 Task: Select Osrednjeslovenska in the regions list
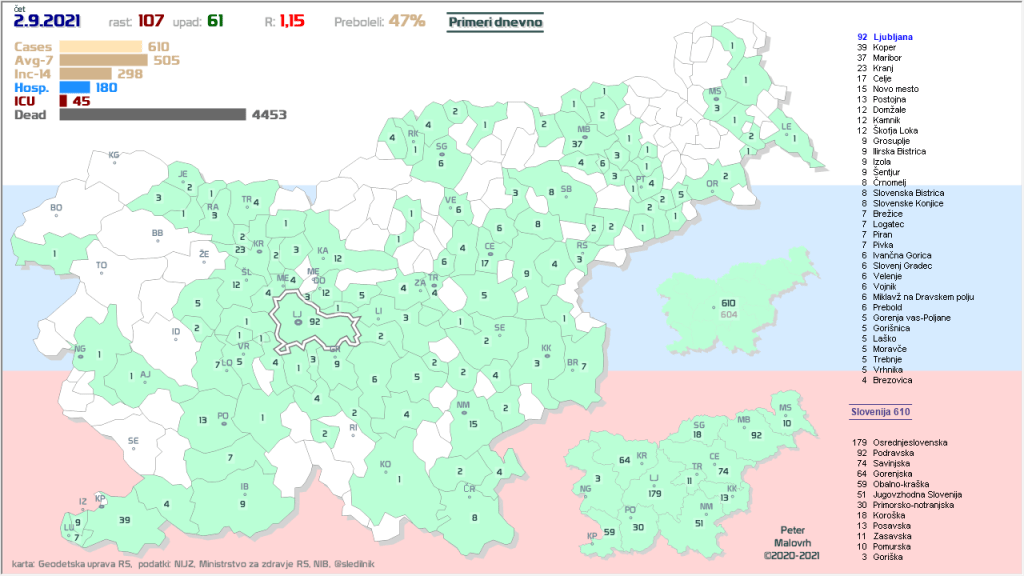(909, 441)
